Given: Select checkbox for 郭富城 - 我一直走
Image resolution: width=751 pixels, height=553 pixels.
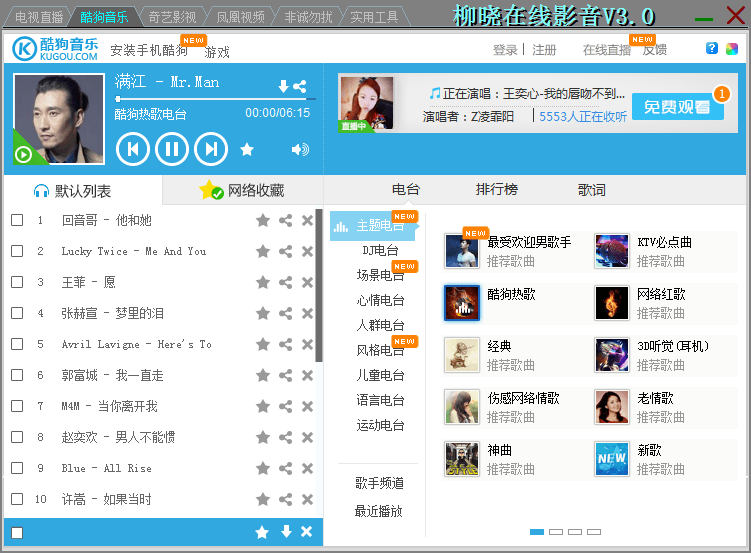Looking at the screenshot, I should (17, 375).
